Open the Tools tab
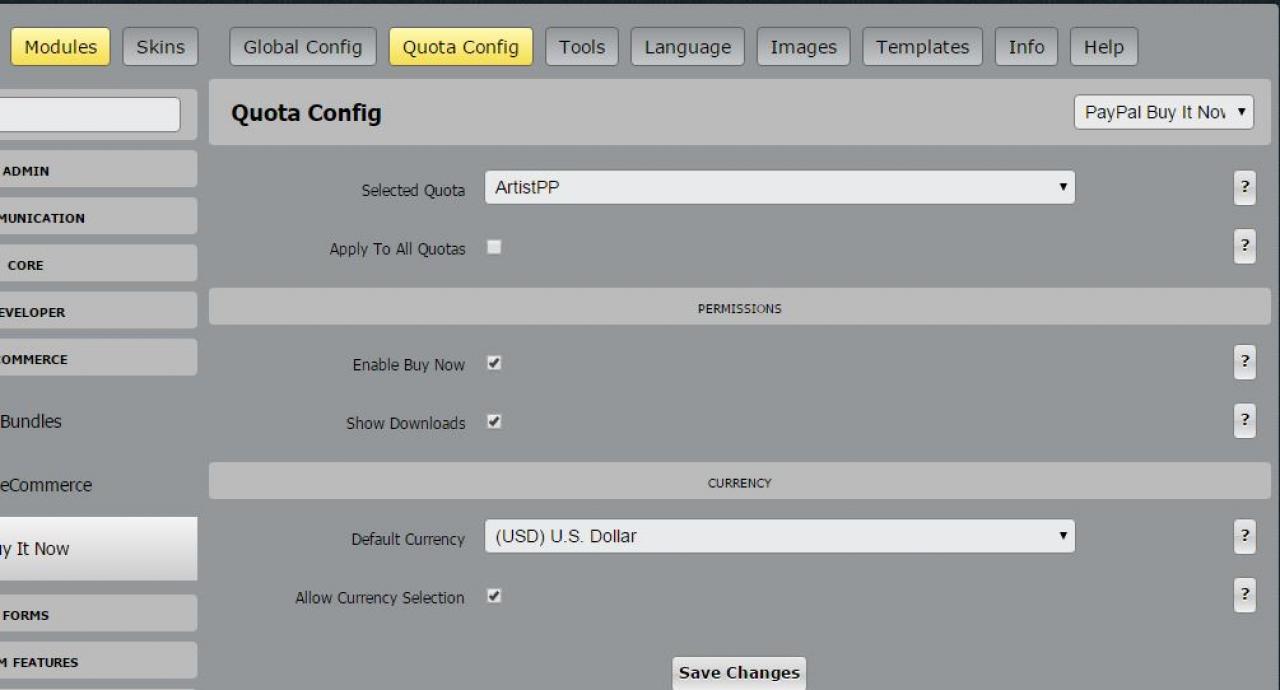Screen dimensions: 1280x690 (582, 47)
